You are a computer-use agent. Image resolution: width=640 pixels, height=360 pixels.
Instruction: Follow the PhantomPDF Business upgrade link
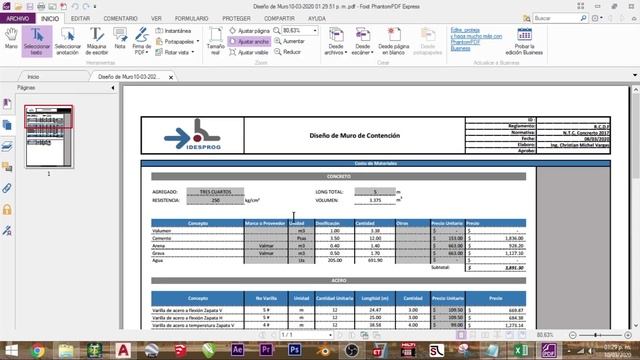pyautogui.click(x=476, y=39)
